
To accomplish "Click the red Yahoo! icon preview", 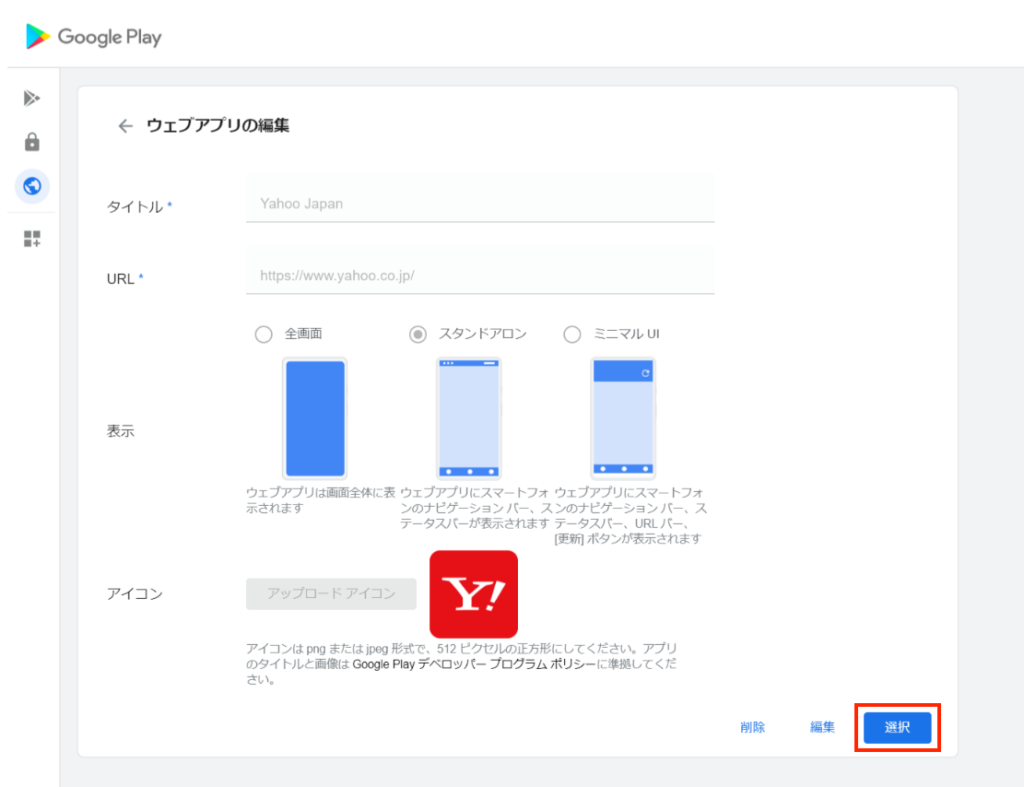I will pos(473,594).
